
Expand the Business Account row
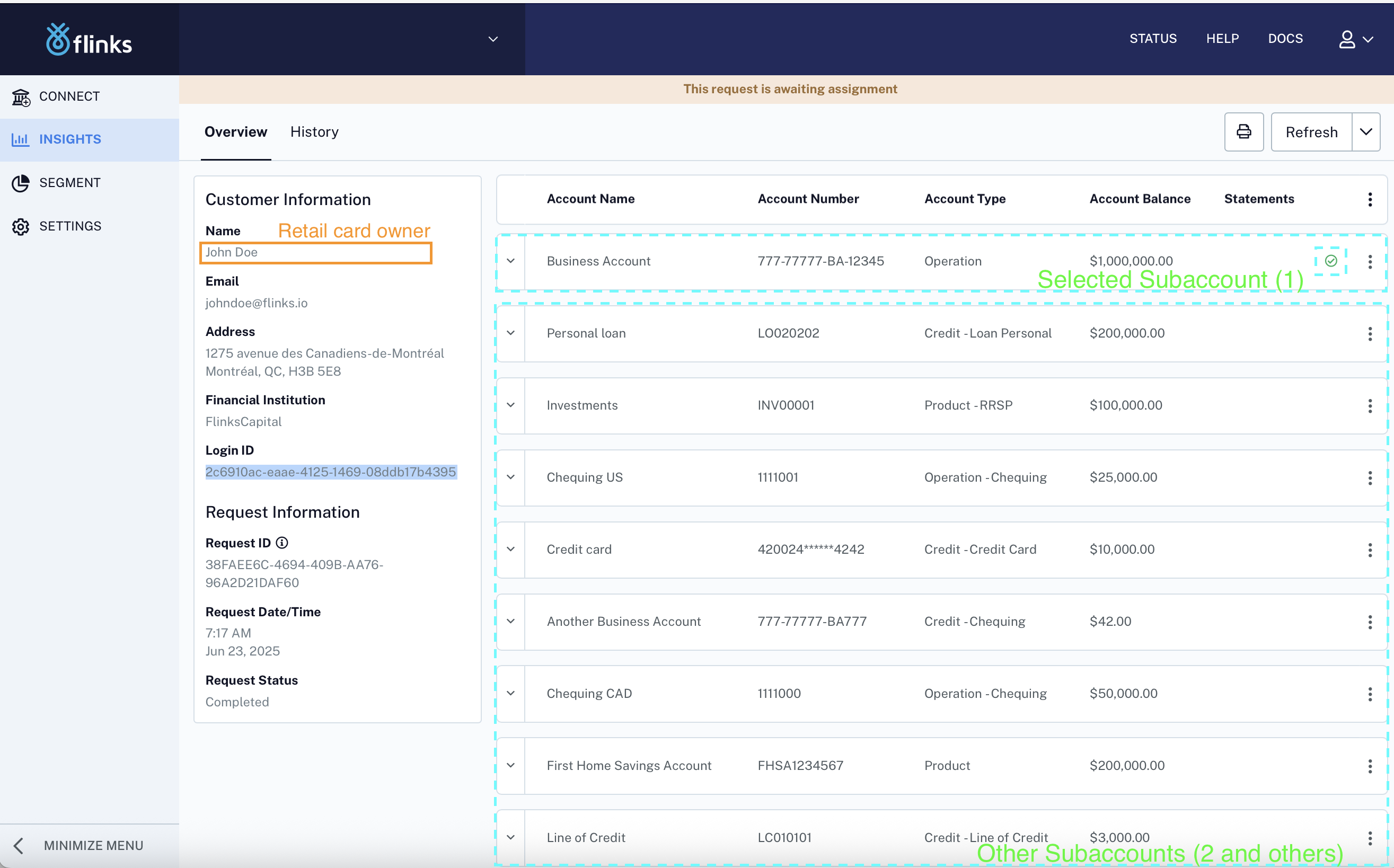pyautogui.click(x=510, y=261)
